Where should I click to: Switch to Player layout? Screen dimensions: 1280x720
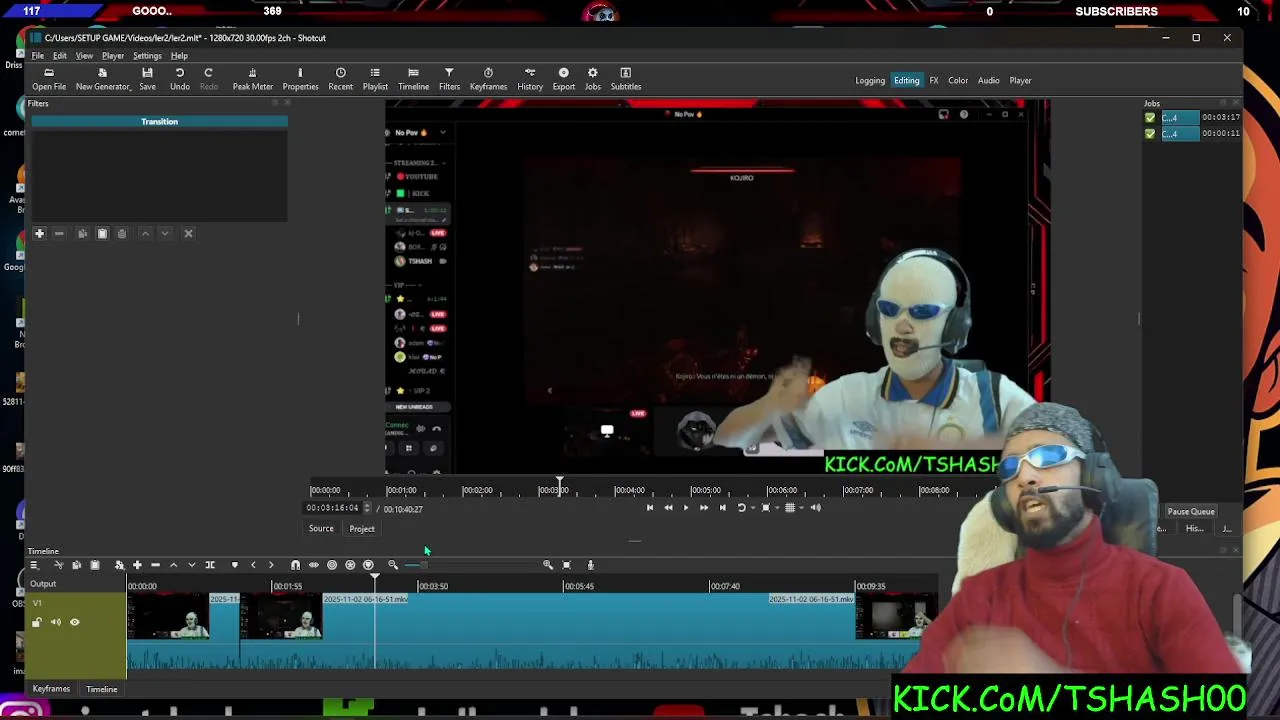point(1020,80)
